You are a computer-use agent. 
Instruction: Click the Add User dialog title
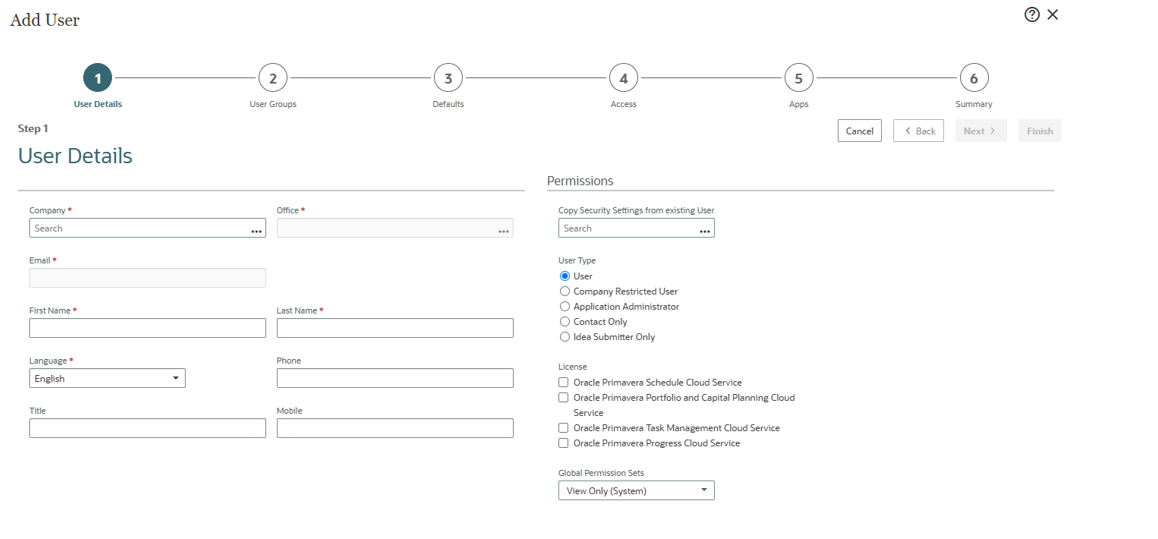click(44, 20)
